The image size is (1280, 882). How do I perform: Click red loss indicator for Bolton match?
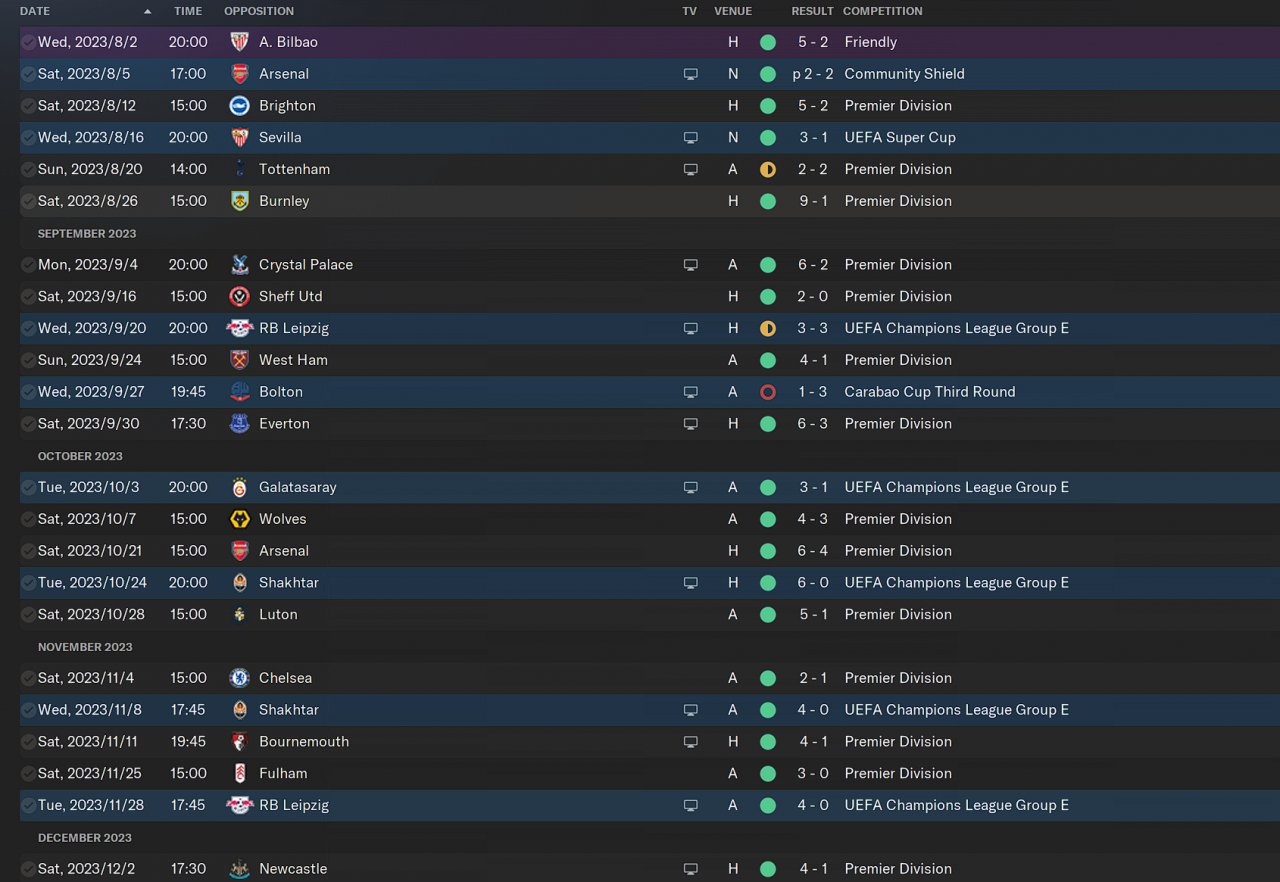coord(768,392)
